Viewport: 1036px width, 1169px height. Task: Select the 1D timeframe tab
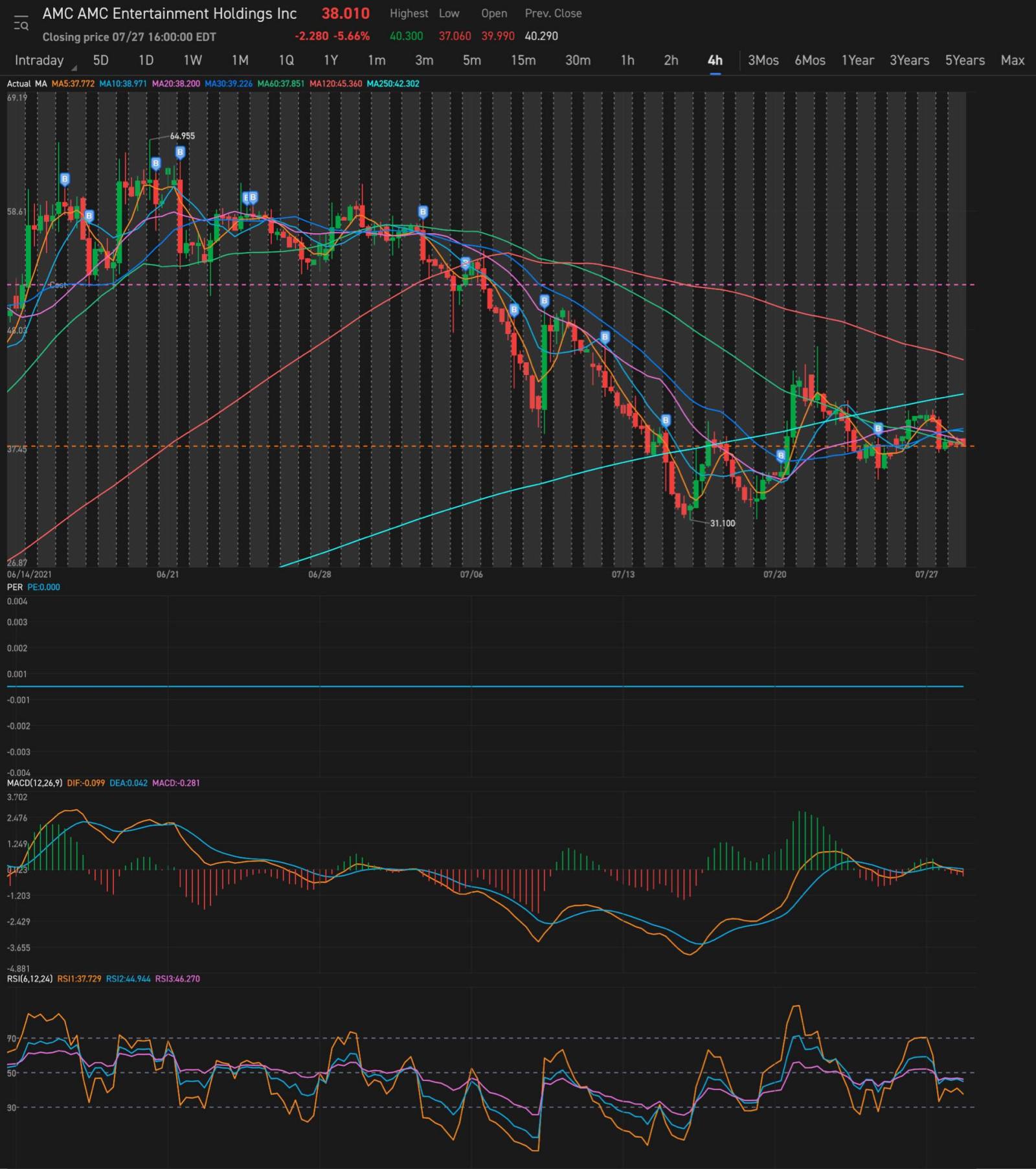(x=146, y=60)
